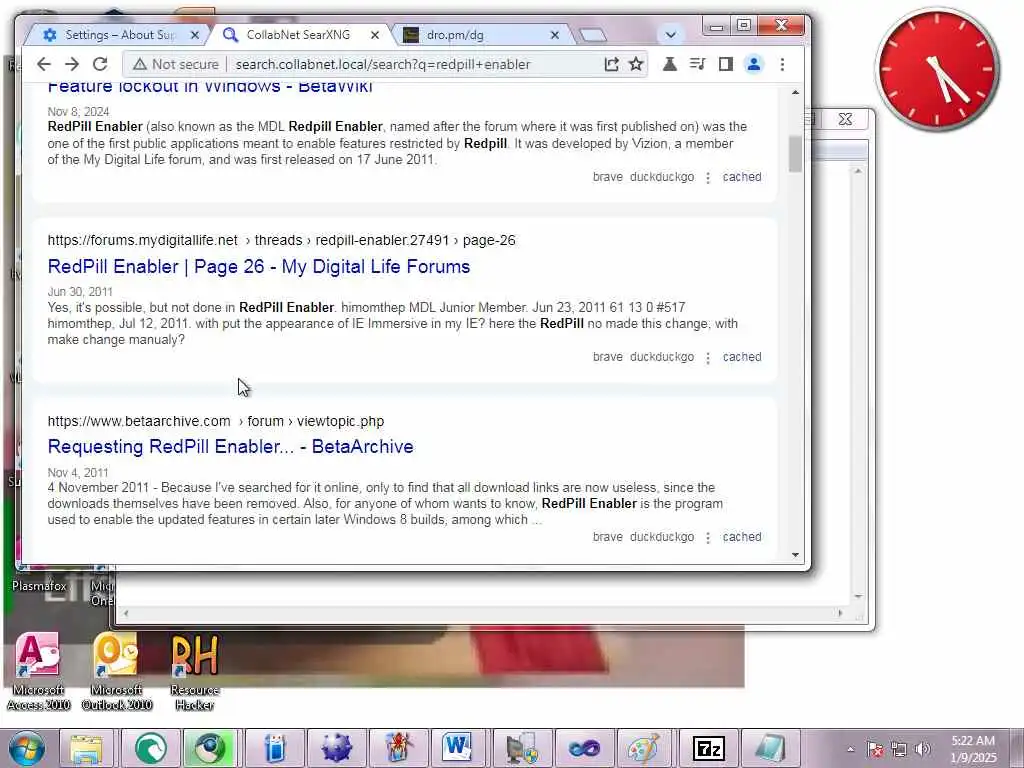Viewport: 1024px width, 768px height.
Task: Click the page scrollbar down arrow
Action: 795,555
